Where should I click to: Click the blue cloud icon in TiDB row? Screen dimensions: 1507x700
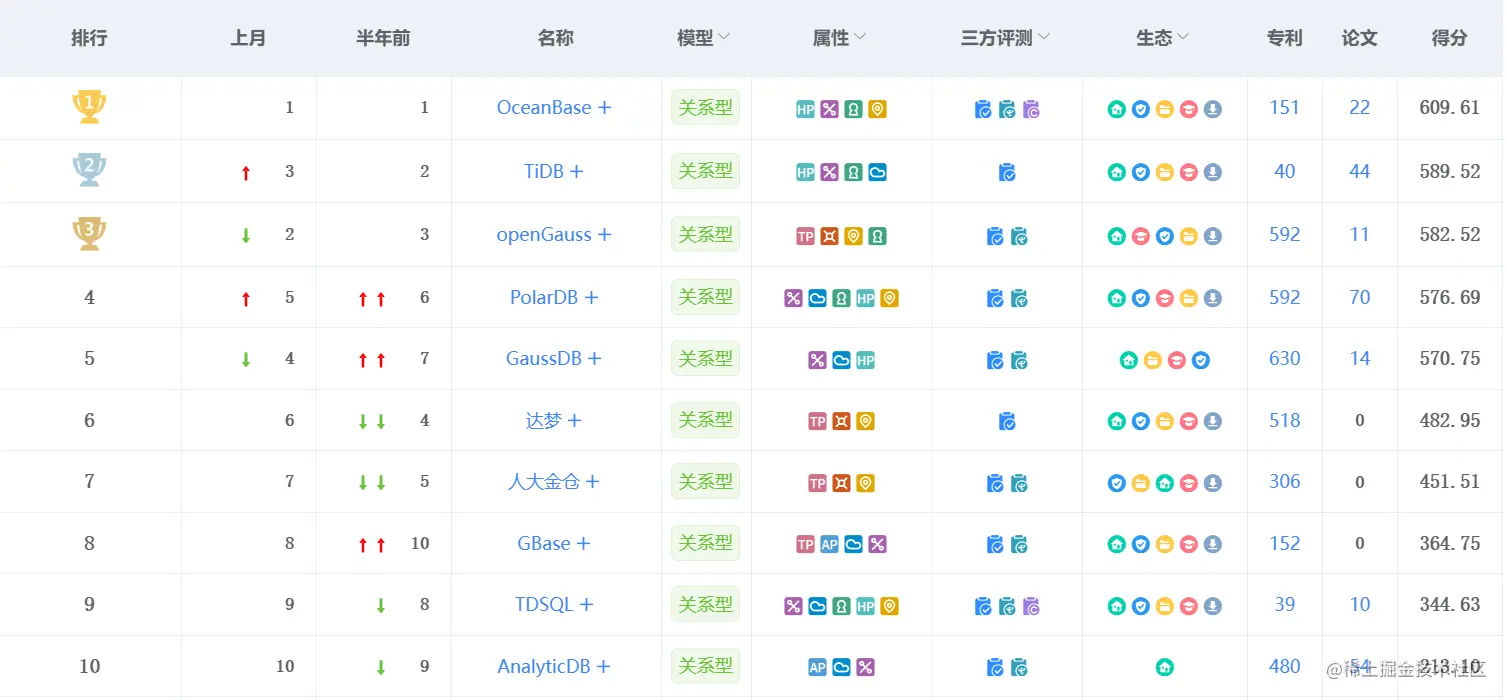tap(877, 173)
